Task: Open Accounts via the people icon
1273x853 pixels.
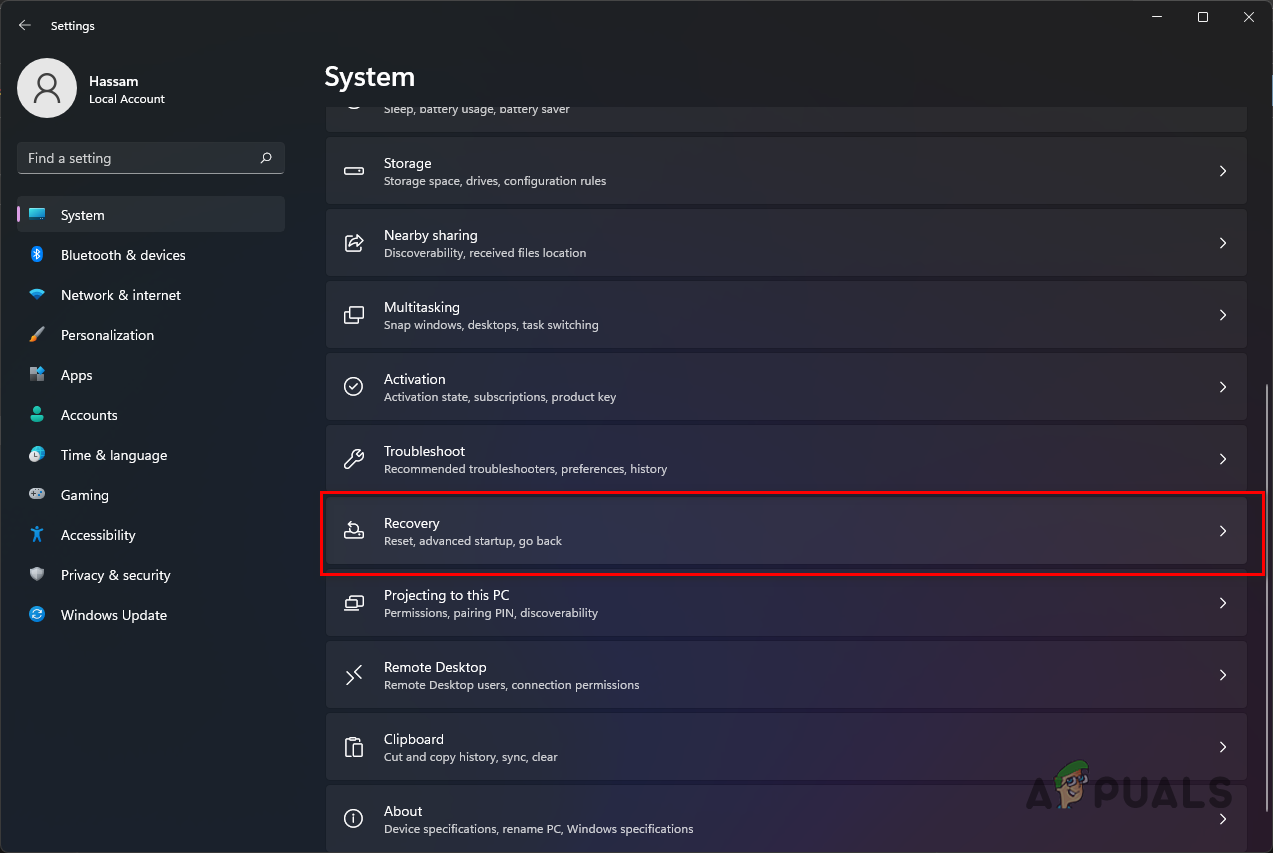Action: tap(37, 415)
